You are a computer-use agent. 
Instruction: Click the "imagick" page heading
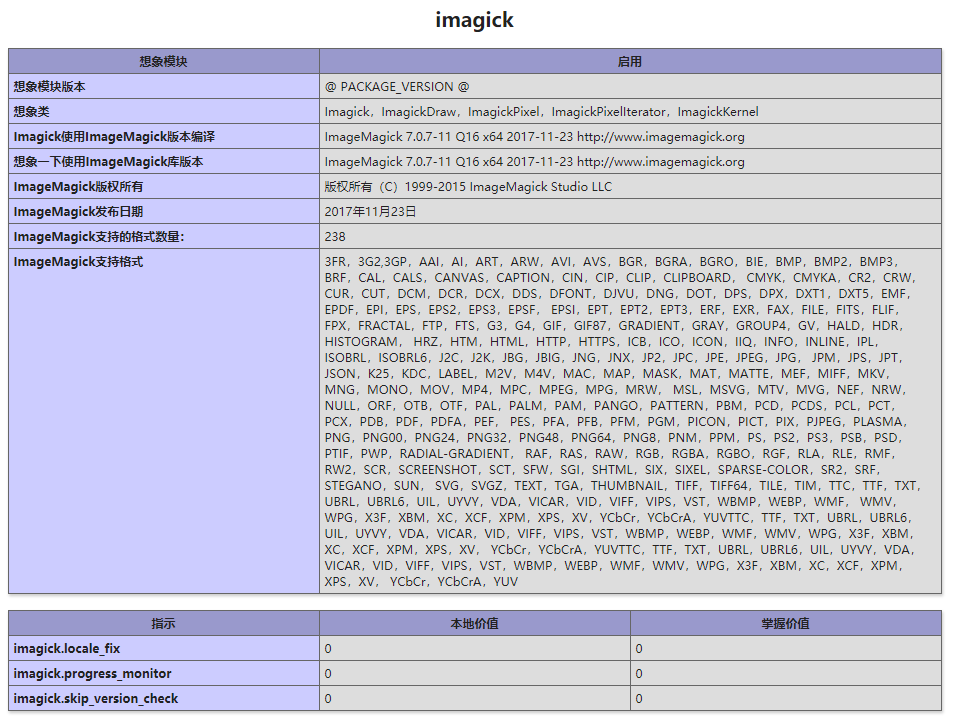[475, 20]
